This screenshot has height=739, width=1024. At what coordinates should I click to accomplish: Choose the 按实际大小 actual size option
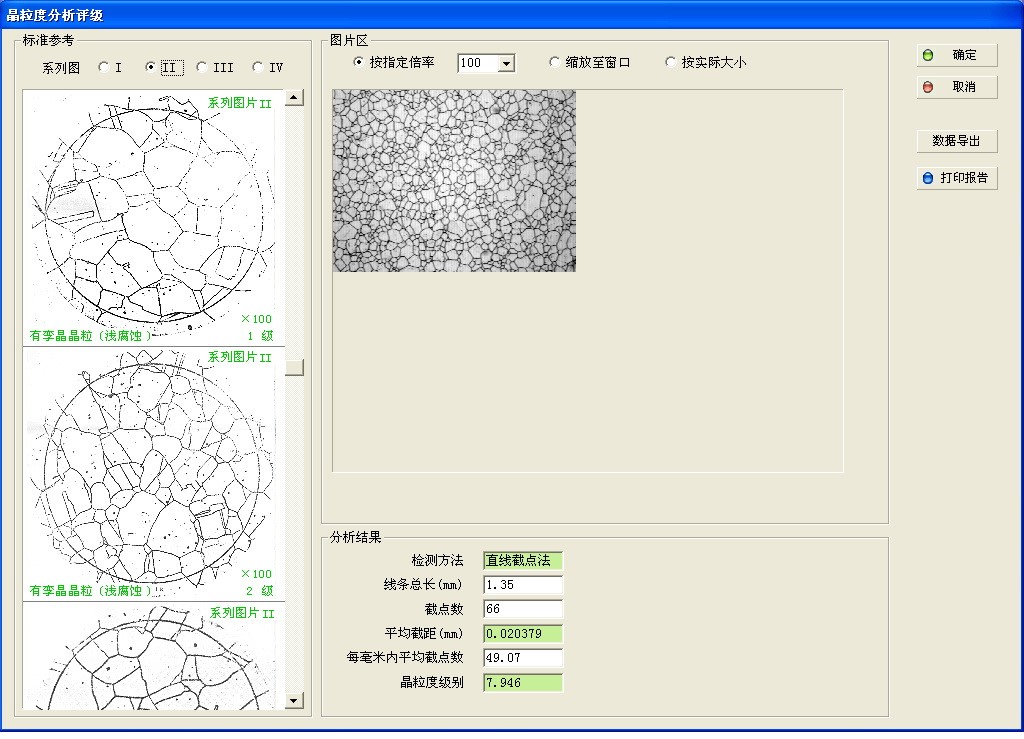coord(672,63)
